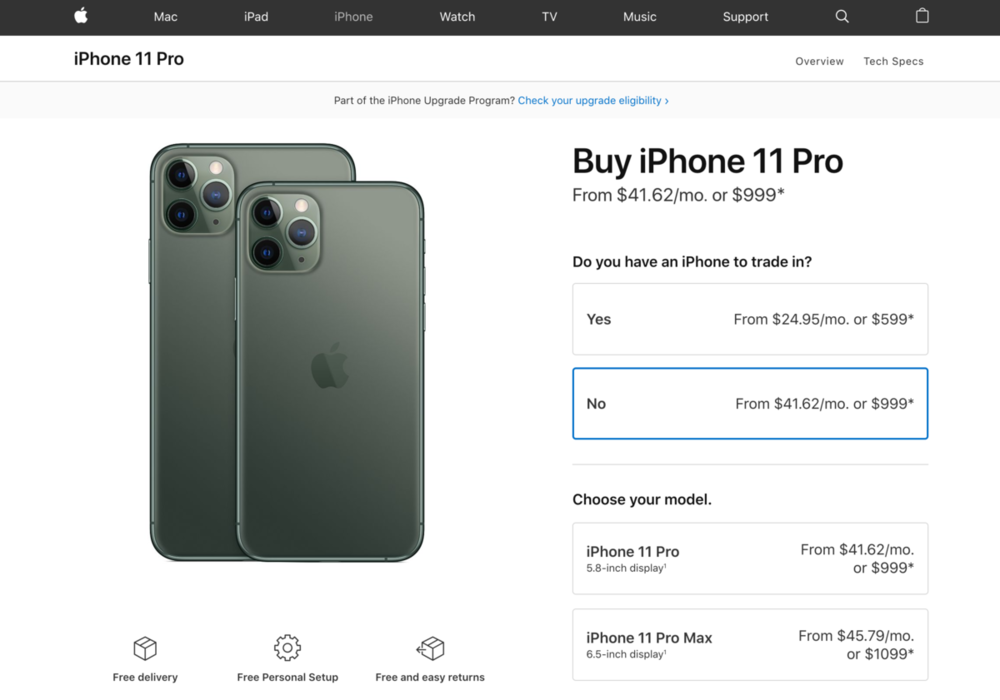Select No for iPhone trade in
The height and width of the screenshot is (700, 1000).
click(750, 404)
